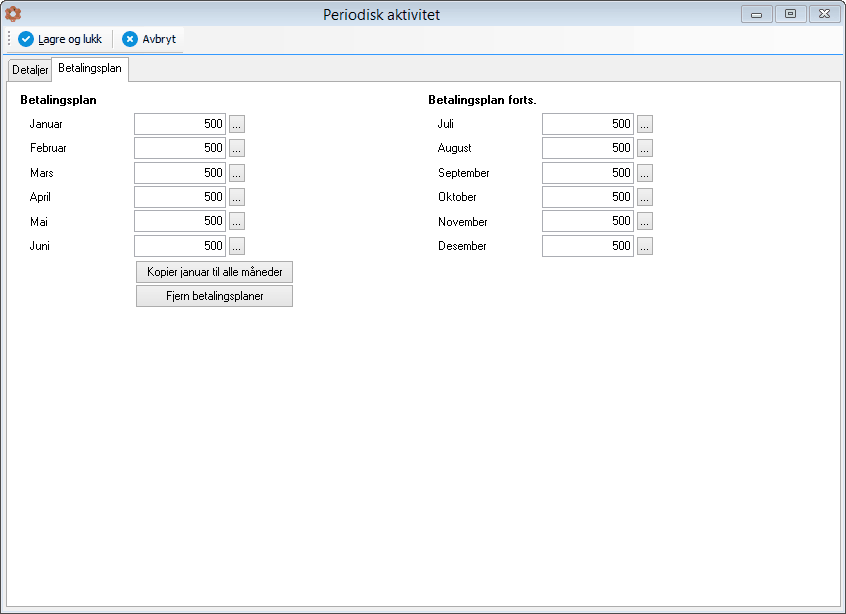Focus the Januar amount field
Image resolution: width=846 pixels, height=614 pixels.
coord(180,124)
